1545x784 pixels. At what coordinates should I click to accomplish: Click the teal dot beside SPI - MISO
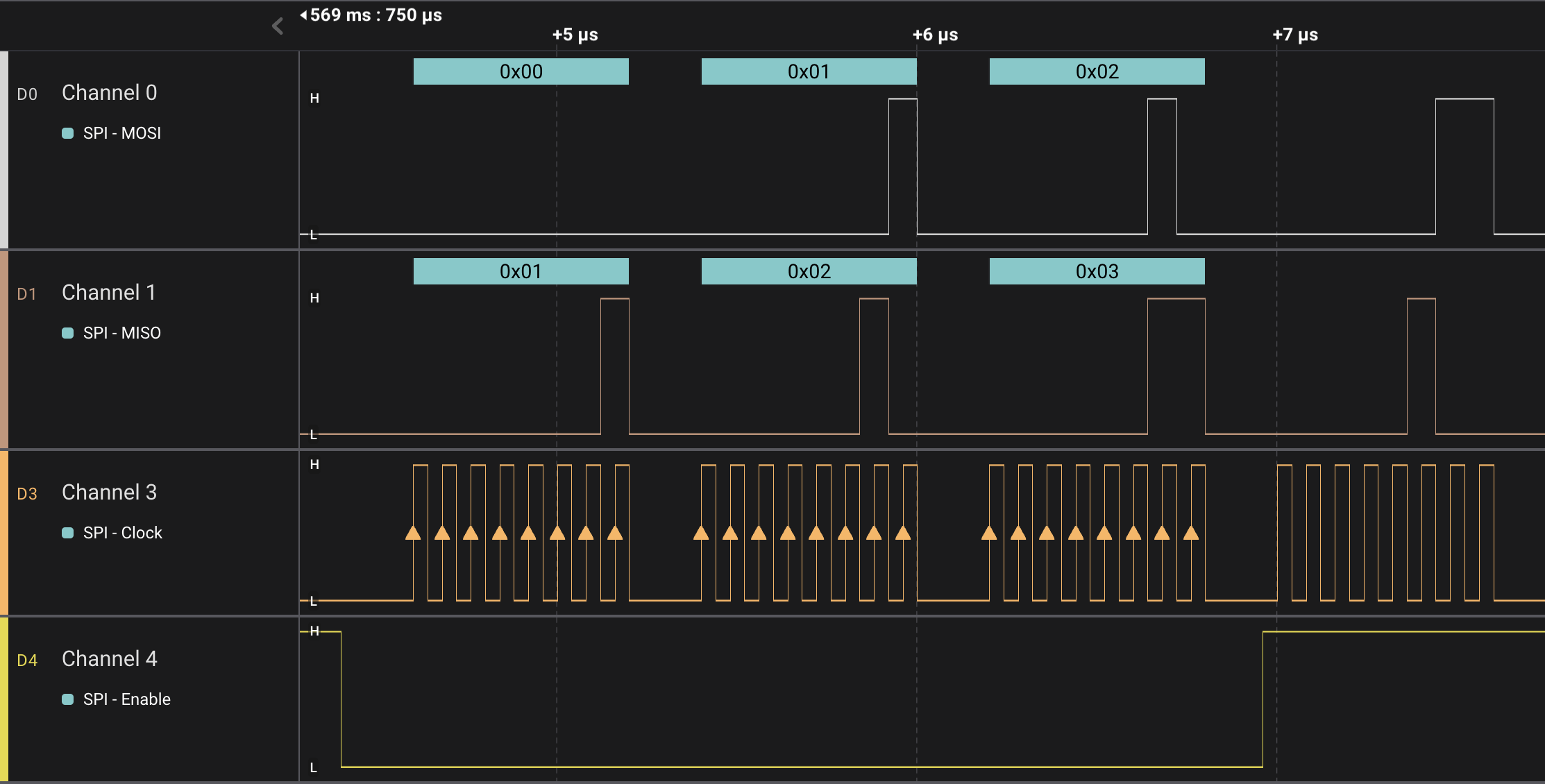pyautogui.click(x=68, y=333)
